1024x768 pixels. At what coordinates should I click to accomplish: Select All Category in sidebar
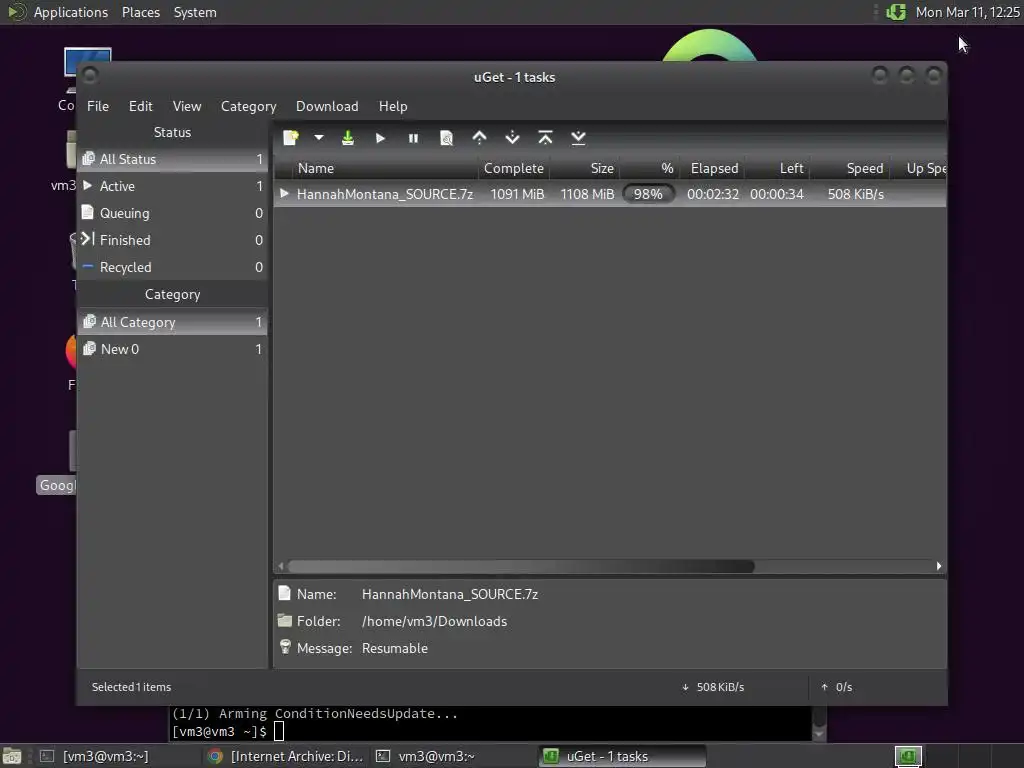(172, 322)
